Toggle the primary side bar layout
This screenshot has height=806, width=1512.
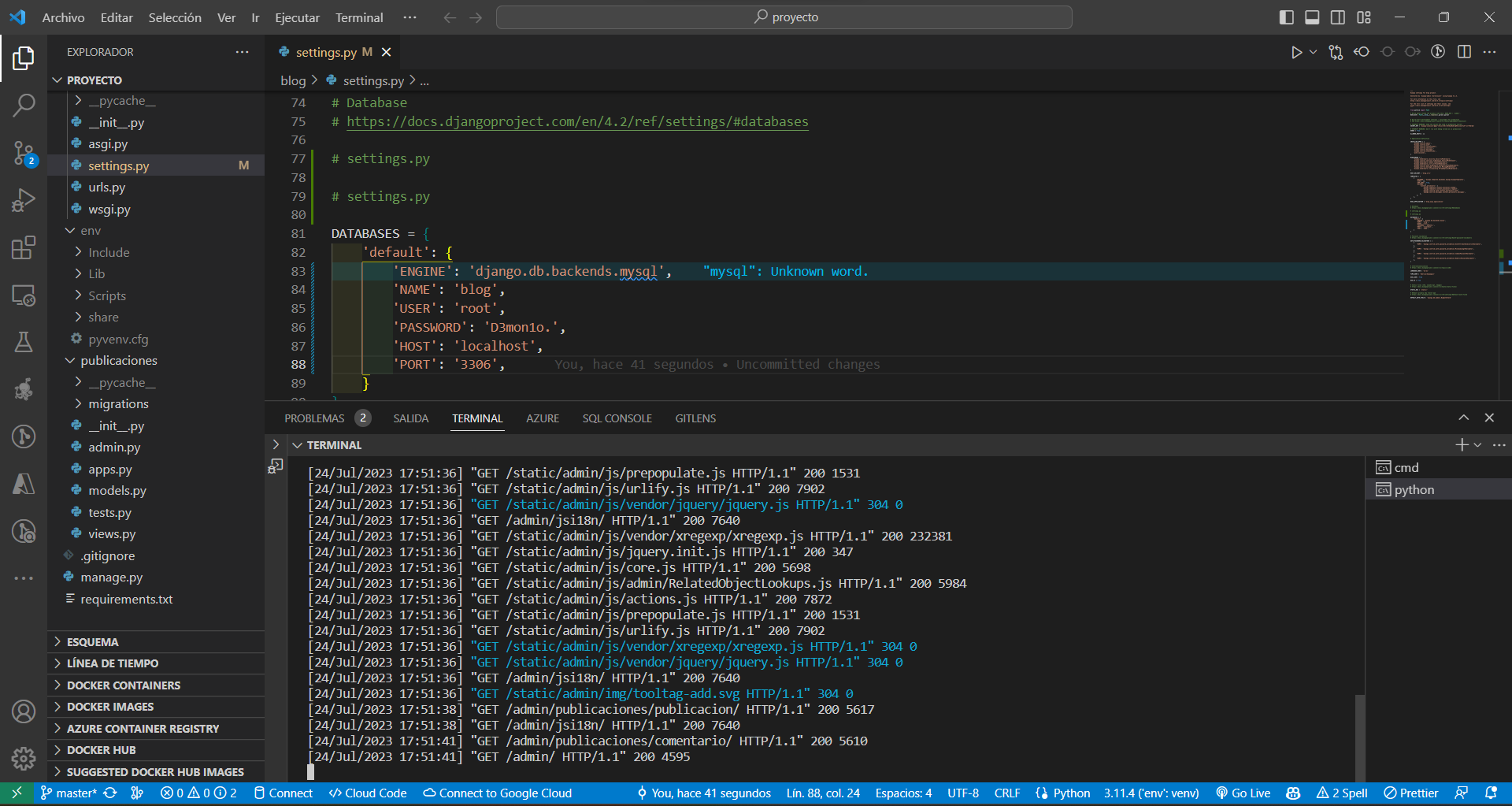coord(1287,17)
